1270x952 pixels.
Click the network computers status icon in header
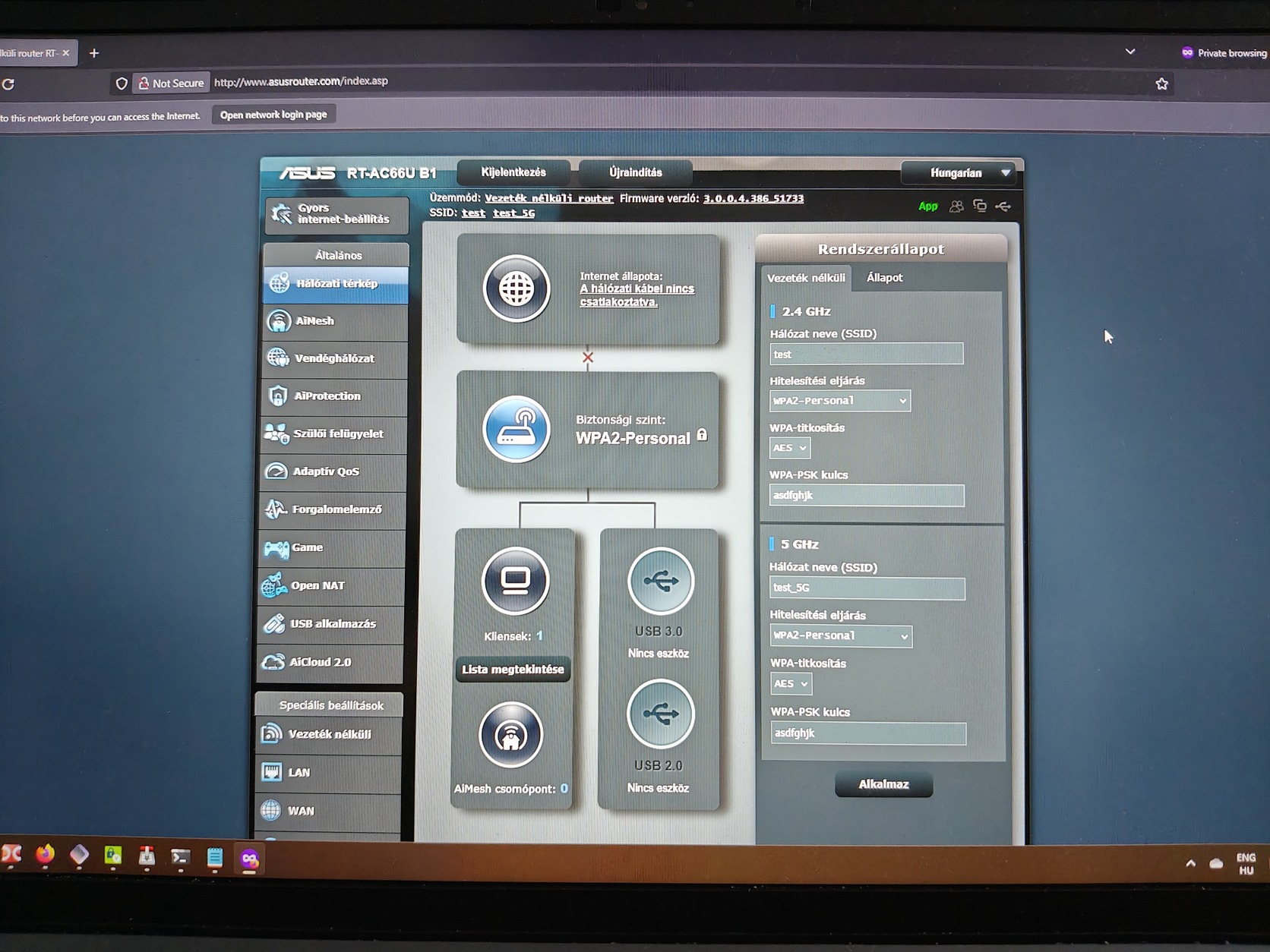click(x=980, y=206)
